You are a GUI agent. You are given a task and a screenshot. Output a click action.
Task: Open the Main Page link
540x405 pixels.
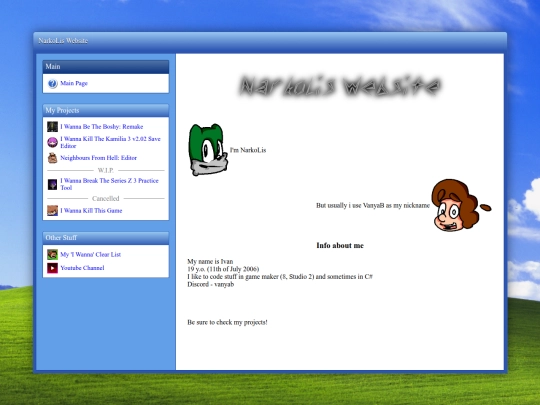(74, 83)
